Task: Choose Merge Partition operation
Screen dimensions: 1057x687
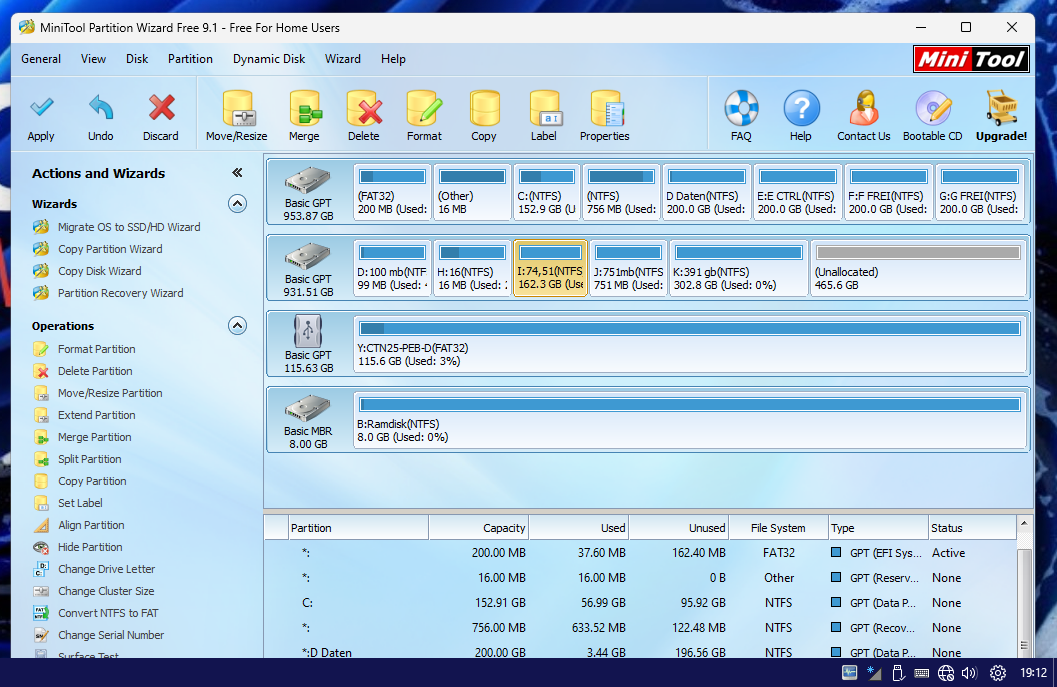Action: coord(94,437)
